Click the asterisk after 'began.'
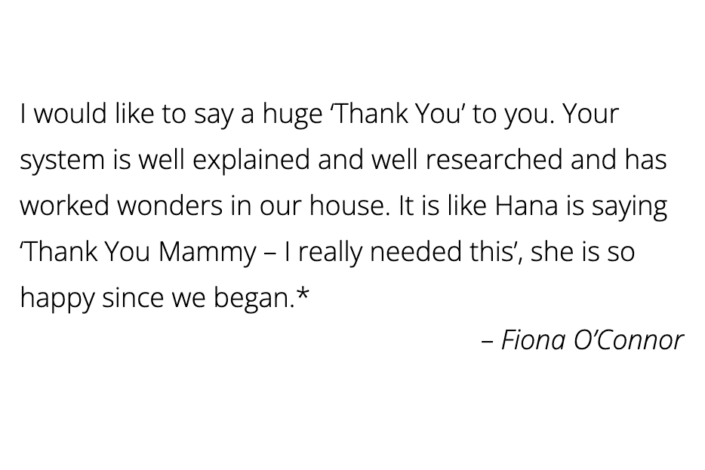Viewport: 705px width, 470px height. [x=303, y=295]
